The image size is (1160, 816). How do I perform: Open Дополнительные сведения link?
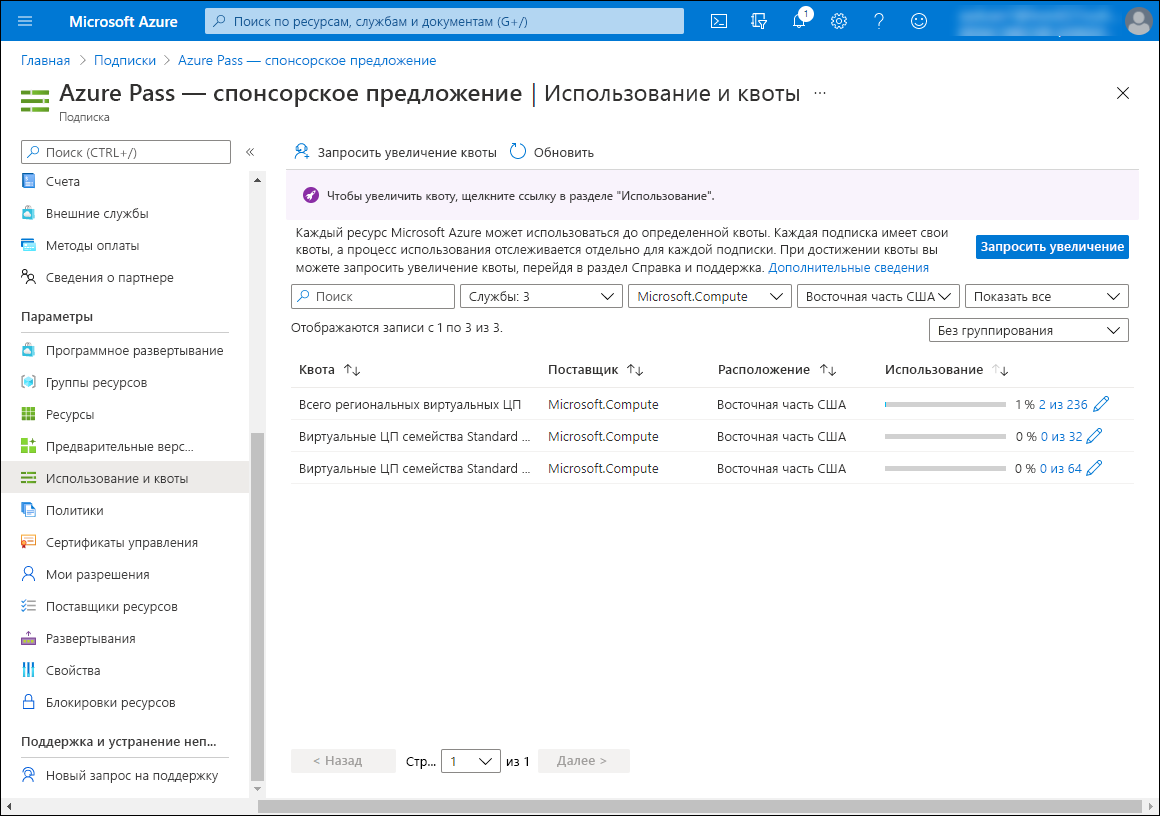pos(849,268)
